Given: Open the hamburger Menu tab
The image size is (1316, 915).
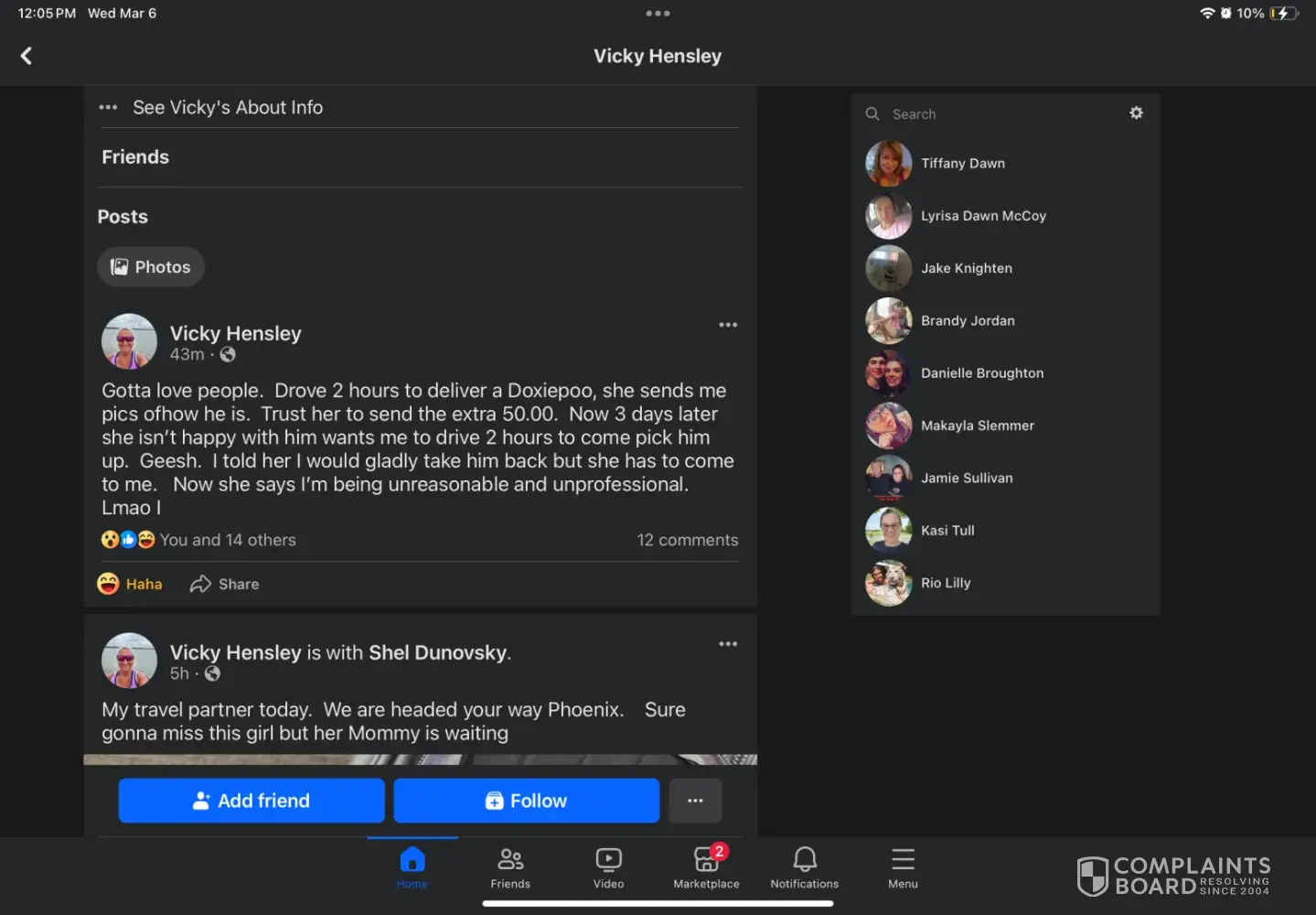Looking at the screenshot, I should tap(903, 867).
